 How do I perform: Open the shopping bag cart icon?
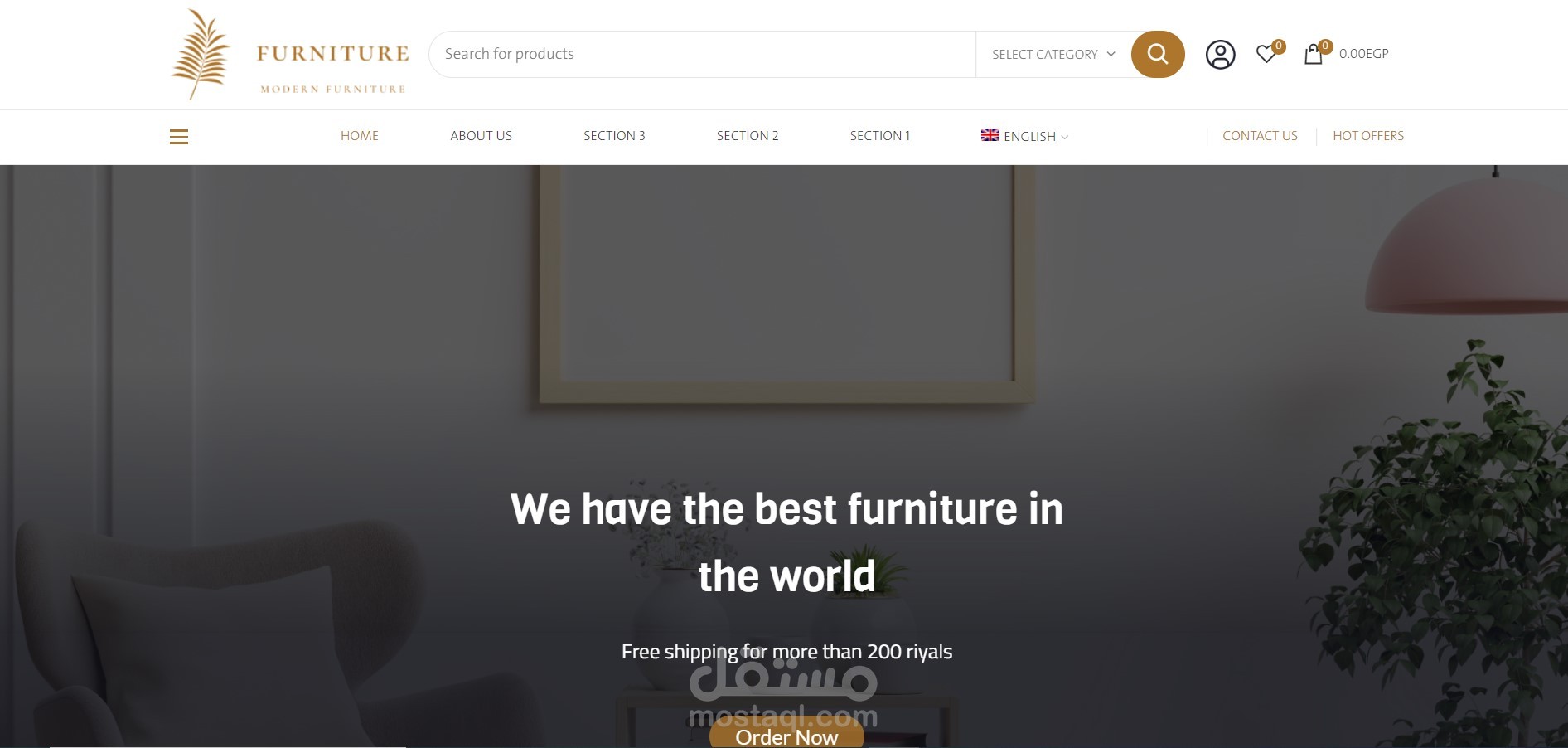pos(1314,55)
